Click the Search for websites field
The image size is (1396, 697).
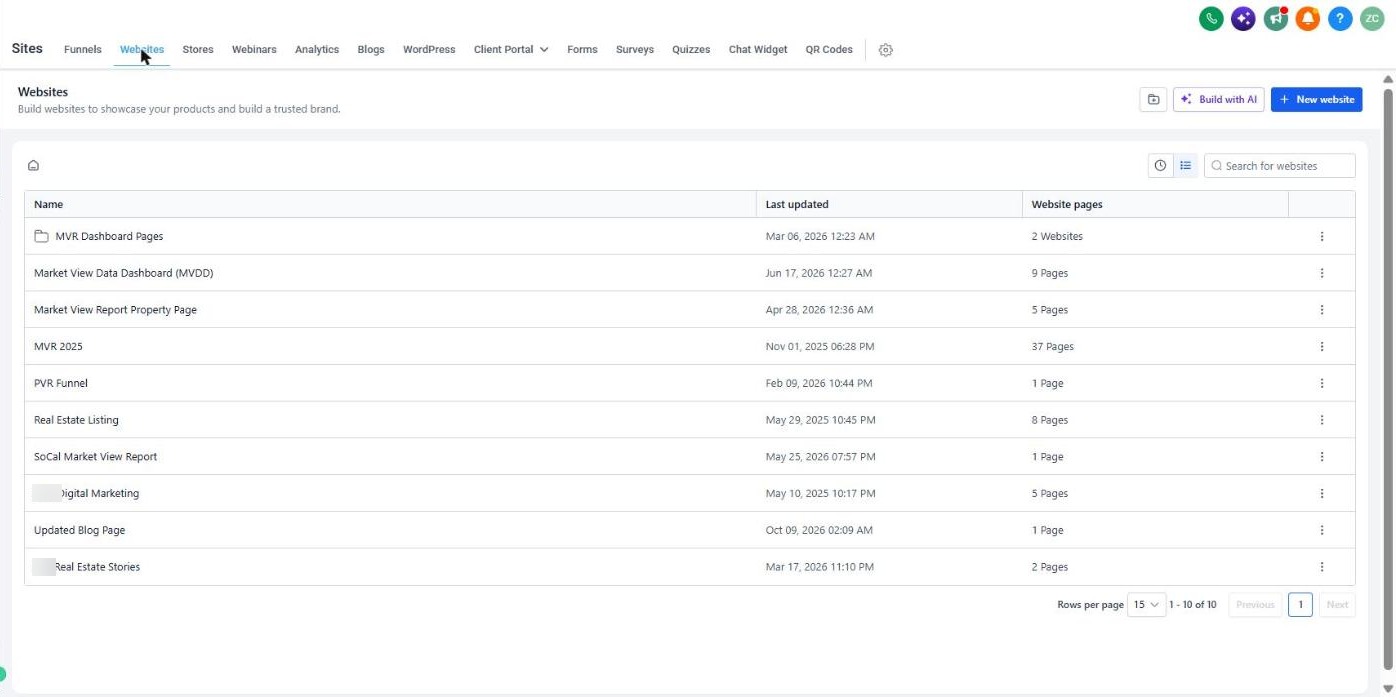[x=1280, y=166]
